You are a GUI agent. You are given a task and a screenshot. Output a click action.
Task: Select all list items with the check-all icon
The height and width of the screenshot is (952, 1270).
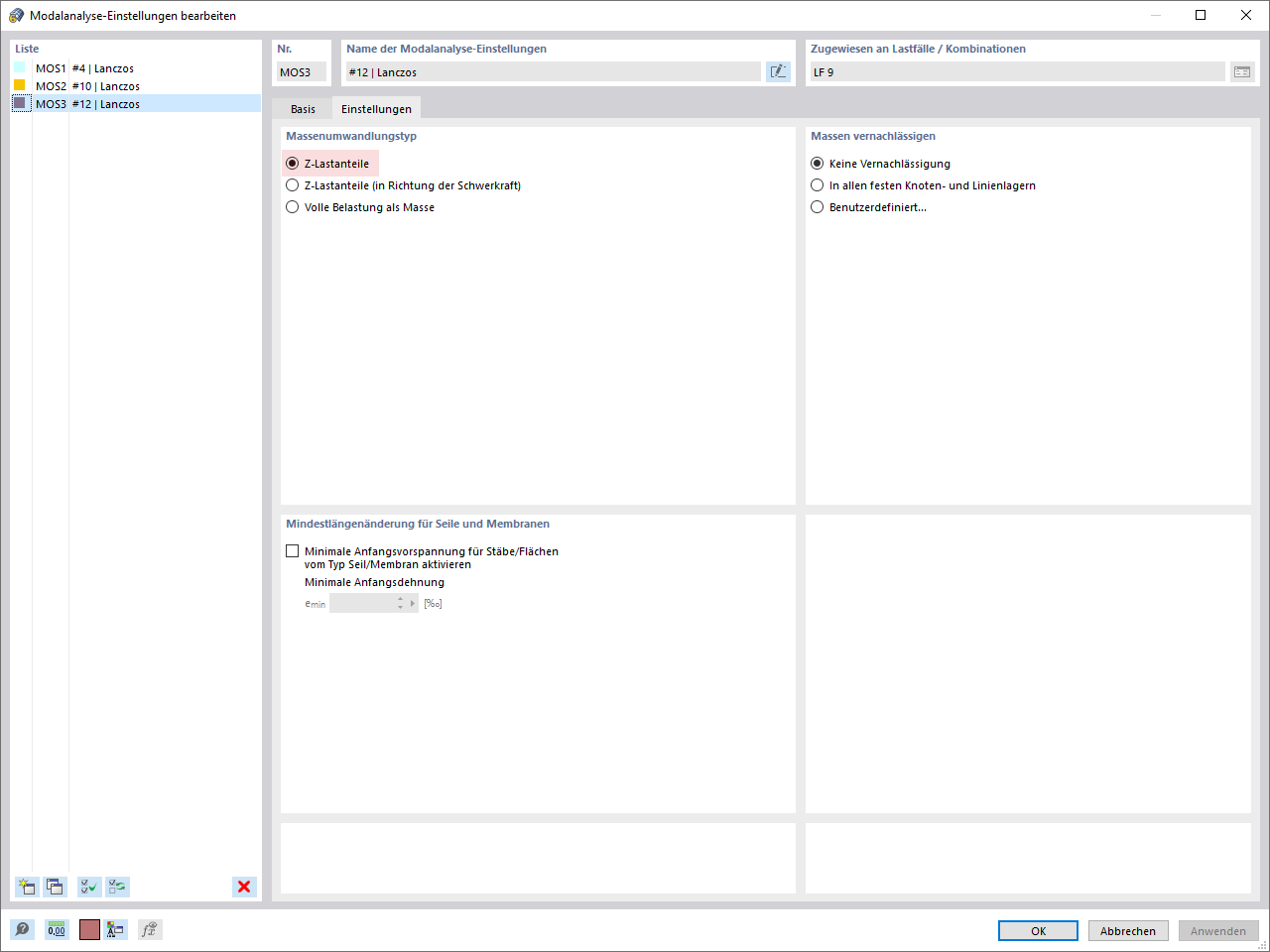pos(89,887)
